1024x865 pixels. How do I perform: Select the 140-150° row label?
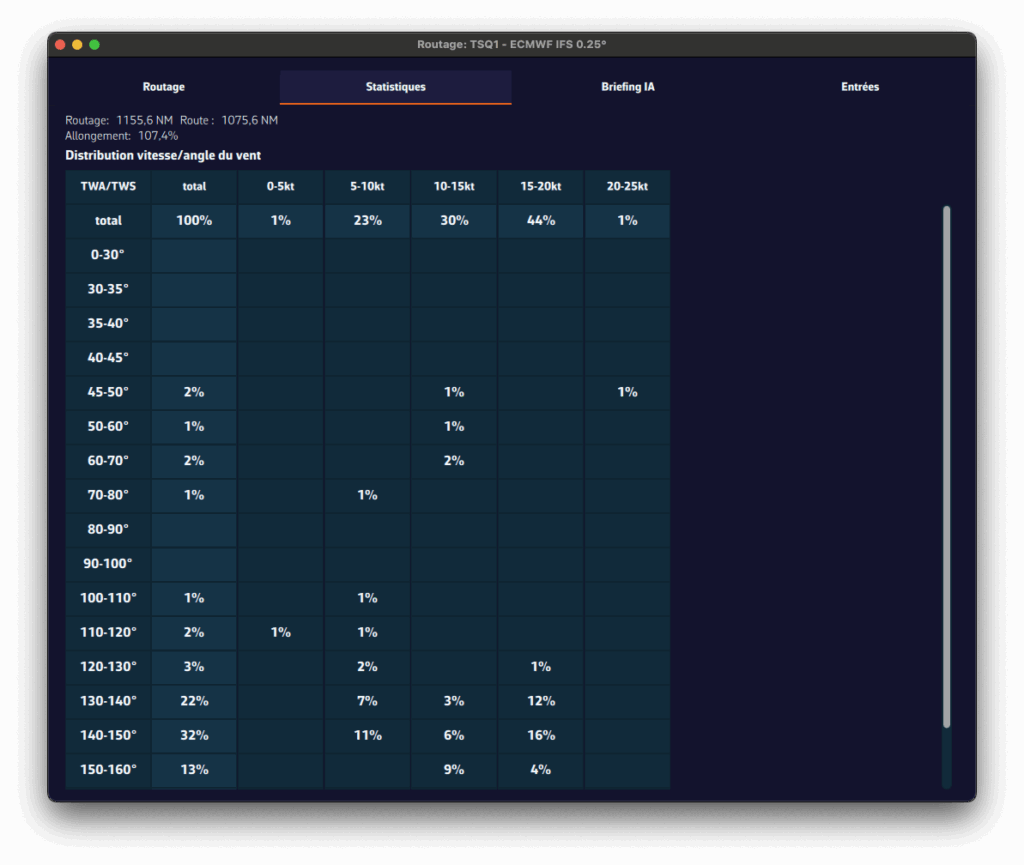click(x=108, y=735)
